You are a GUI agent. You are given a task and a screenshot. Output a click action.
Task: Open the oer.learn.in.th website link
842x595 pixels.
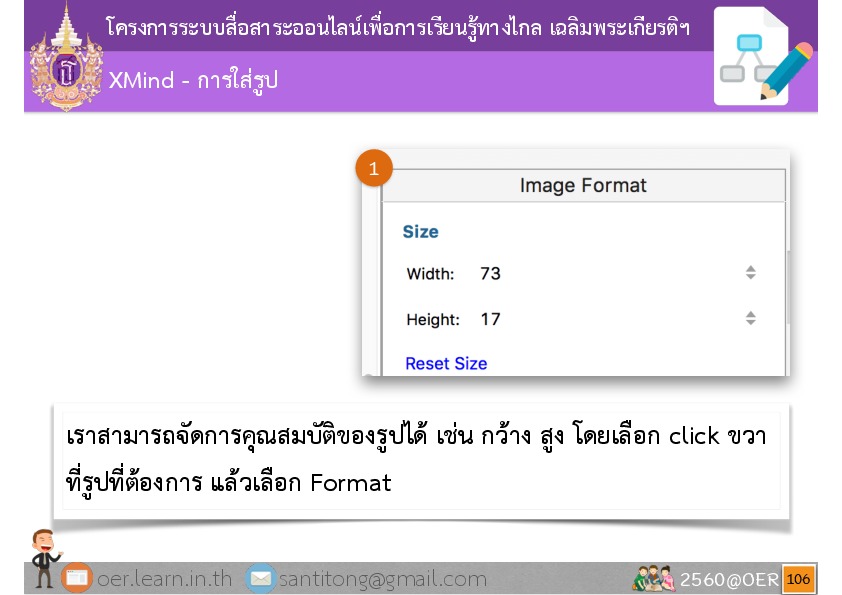click(x=164, y=579)
